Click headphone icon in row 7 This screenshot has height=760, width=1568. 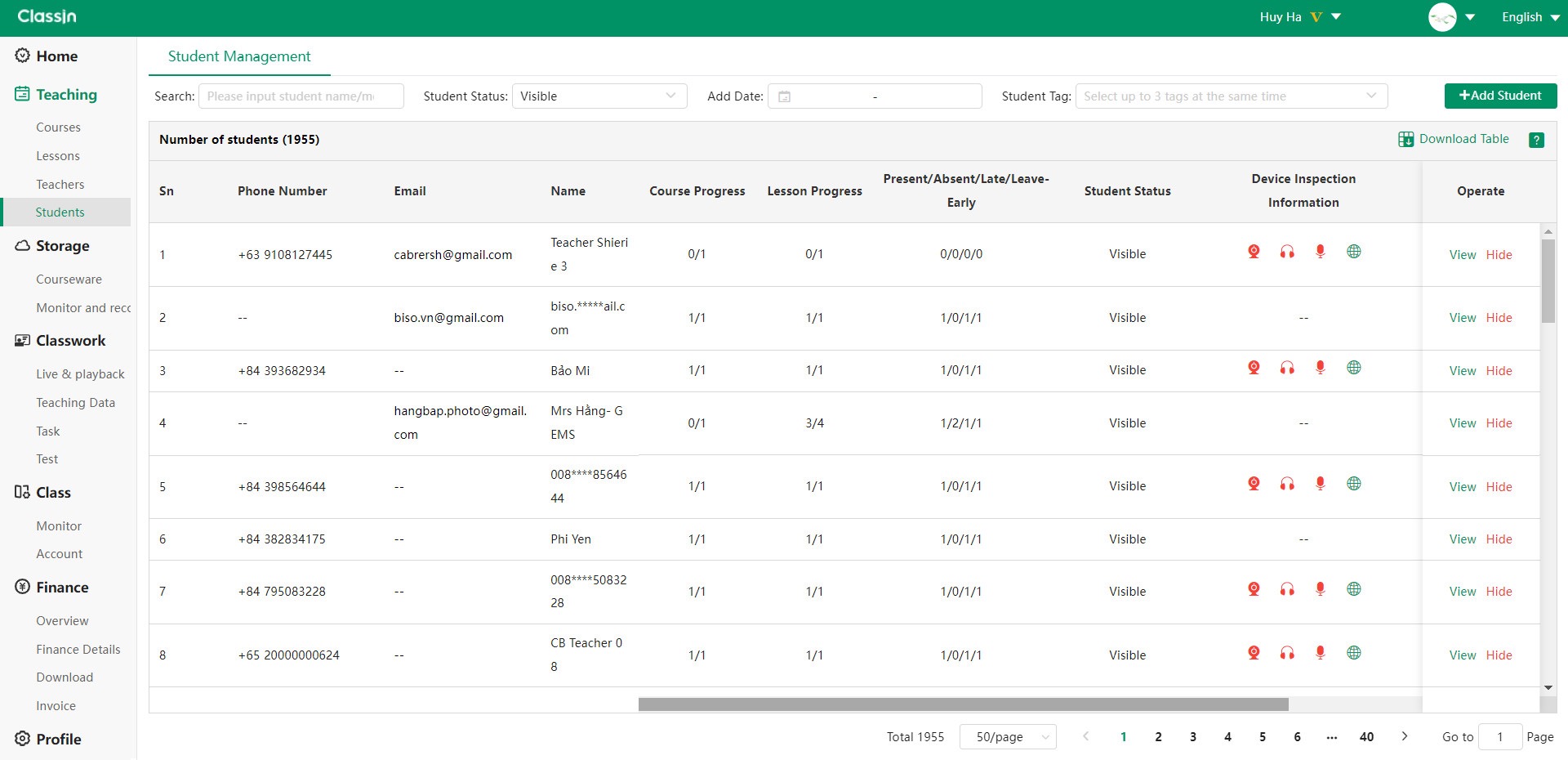(1287, 589)
